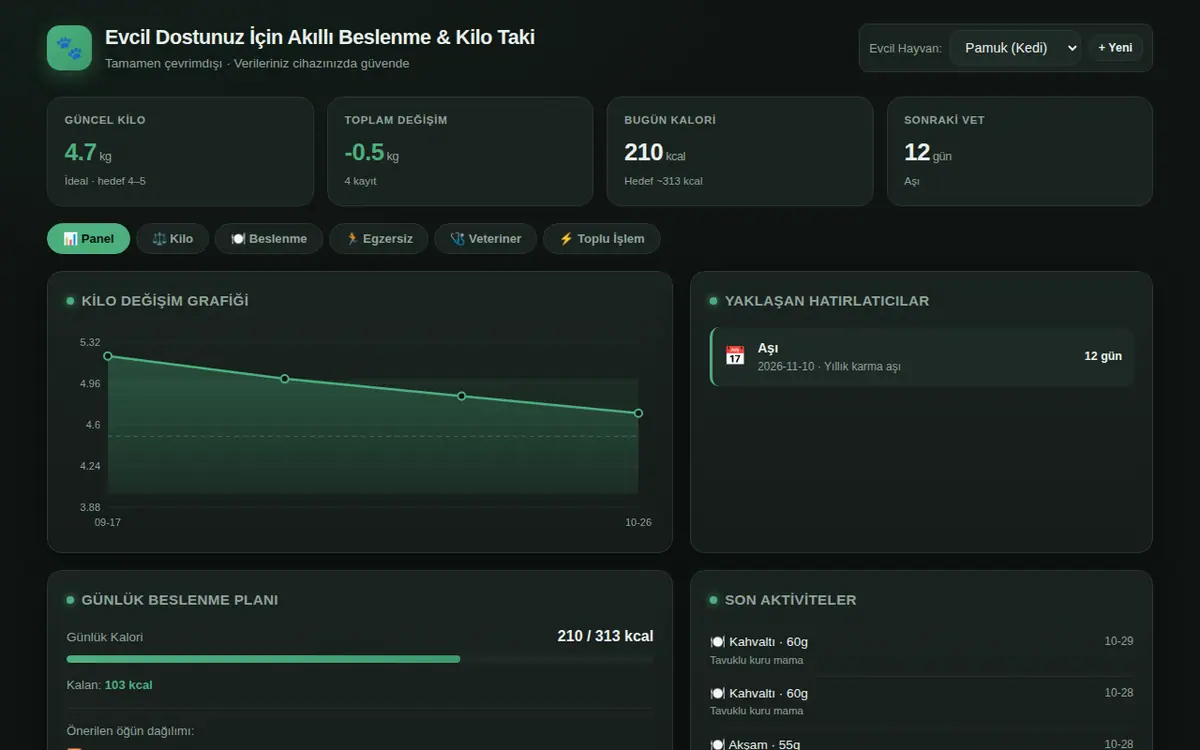
Task: Expand the Pamuk (Kedi) pet selector dropdown
Action: click(1015, 48)
